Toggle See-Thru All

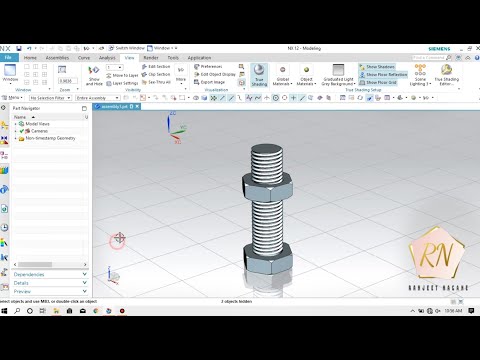tap(156, 82)
